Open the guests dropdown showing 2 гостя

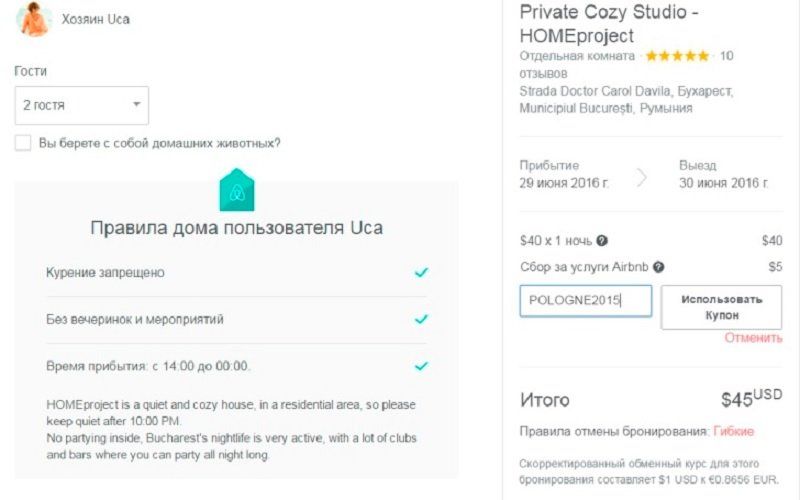coord(81,105)
